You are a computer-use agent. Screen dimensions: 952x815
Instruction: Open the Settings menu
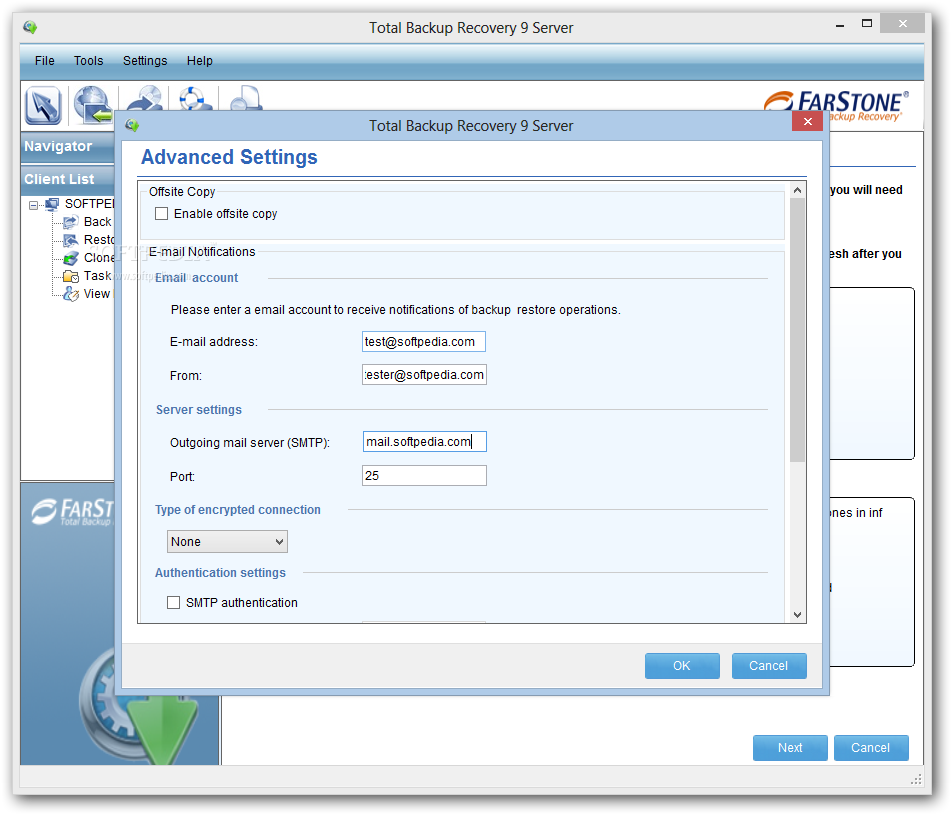coord(145,61)
